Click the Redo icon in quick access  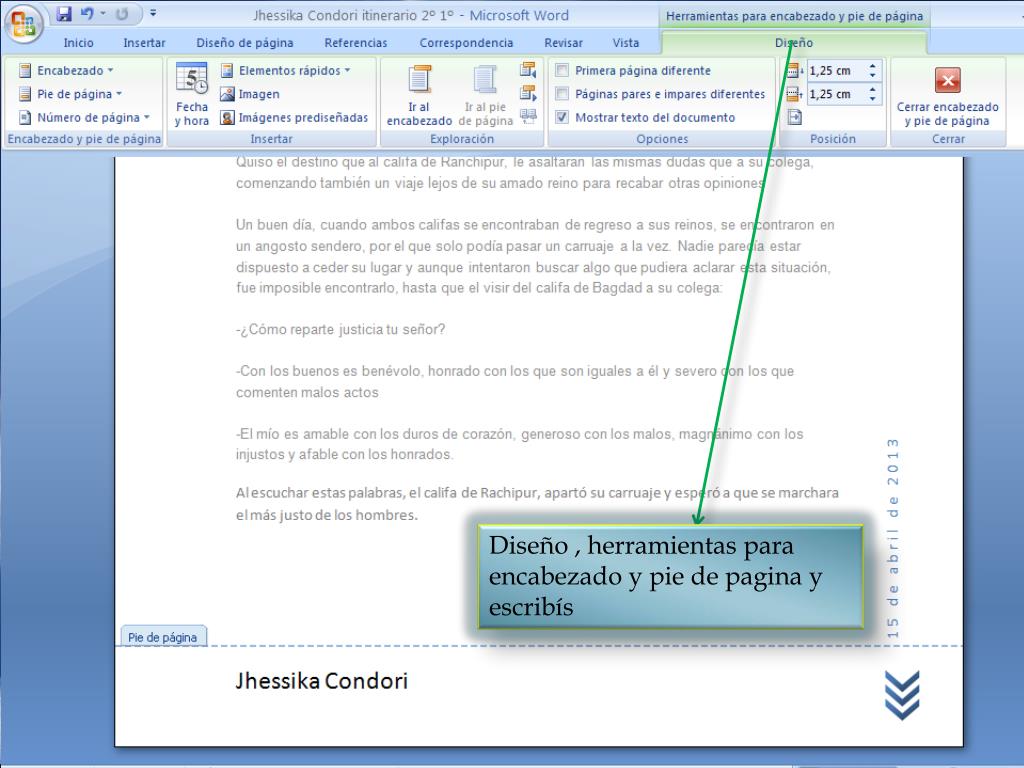click(x=122, y=14)
